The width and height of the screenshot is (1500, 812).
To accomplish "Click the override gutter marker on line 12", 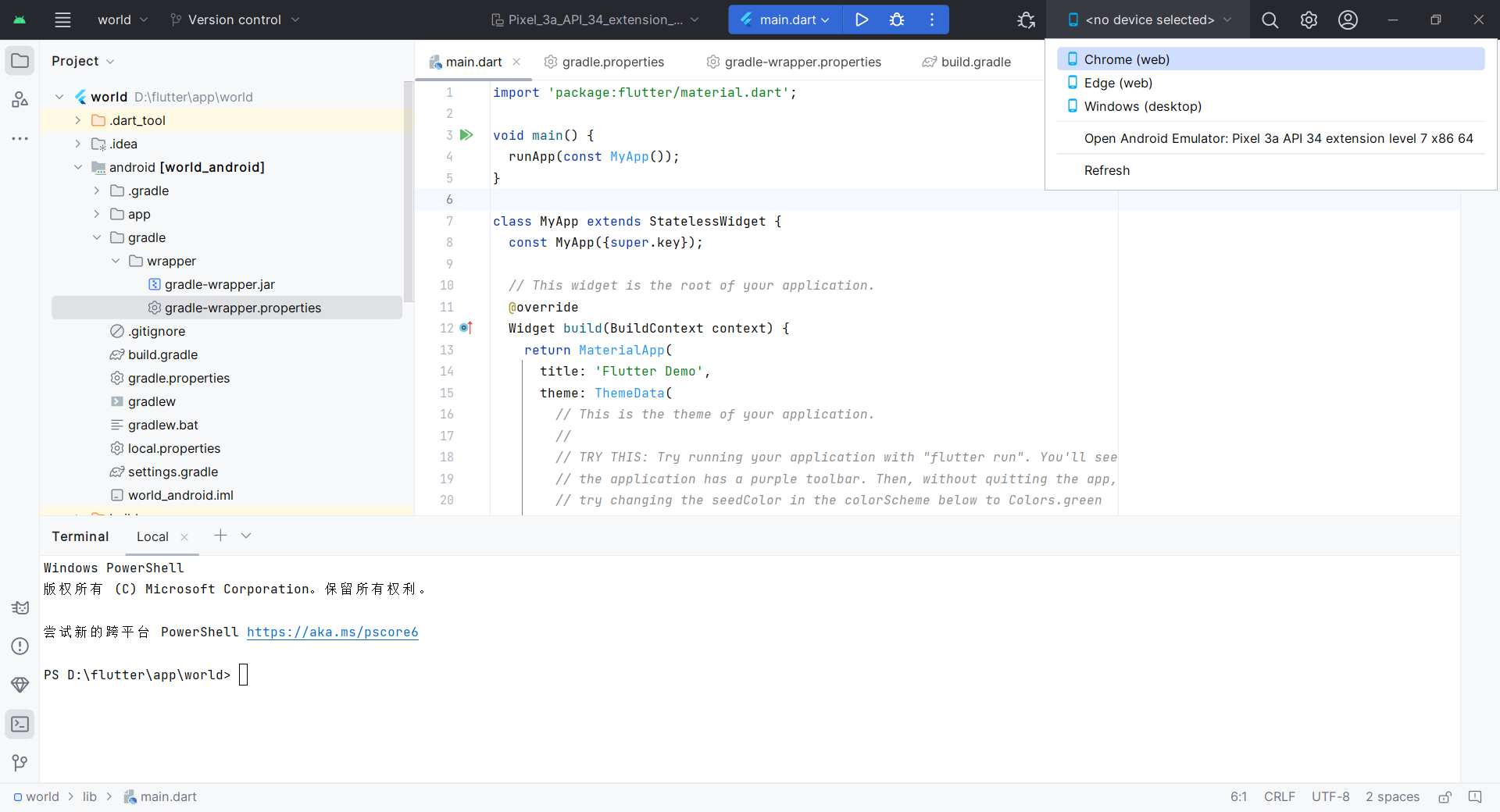I will click(x=466, y=328).
